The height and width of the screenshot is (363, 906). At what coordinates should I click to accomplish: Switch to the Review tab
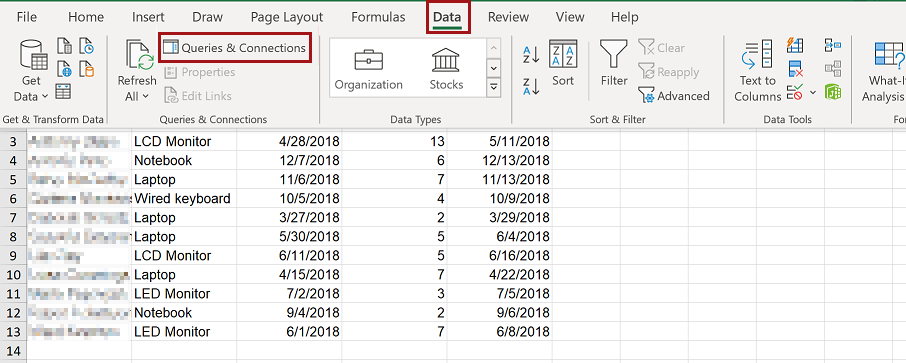tap(508, 17)
